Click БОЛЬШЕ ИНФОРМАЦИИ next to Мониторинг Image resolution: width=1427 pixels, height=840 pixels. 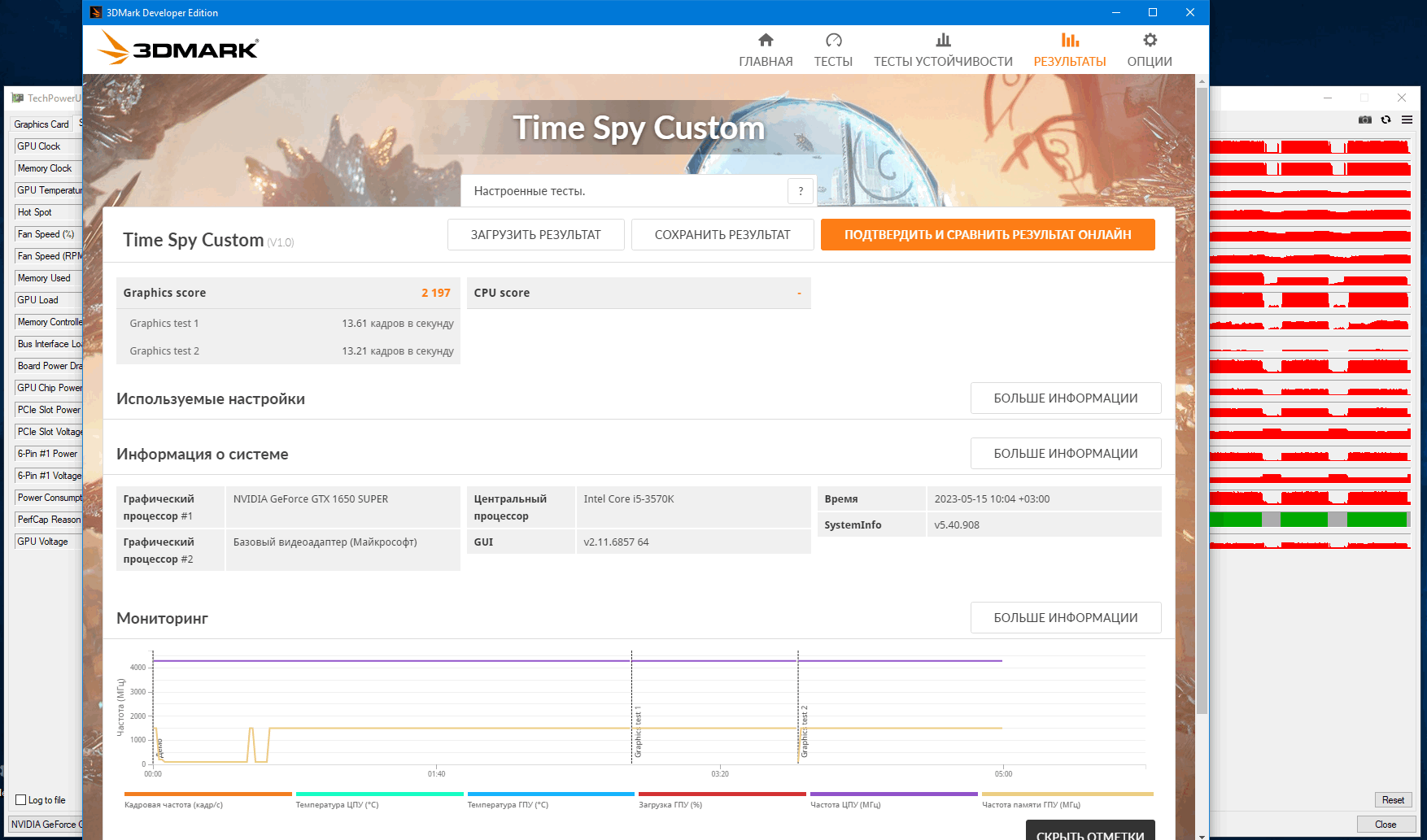tap(1066, 618)
